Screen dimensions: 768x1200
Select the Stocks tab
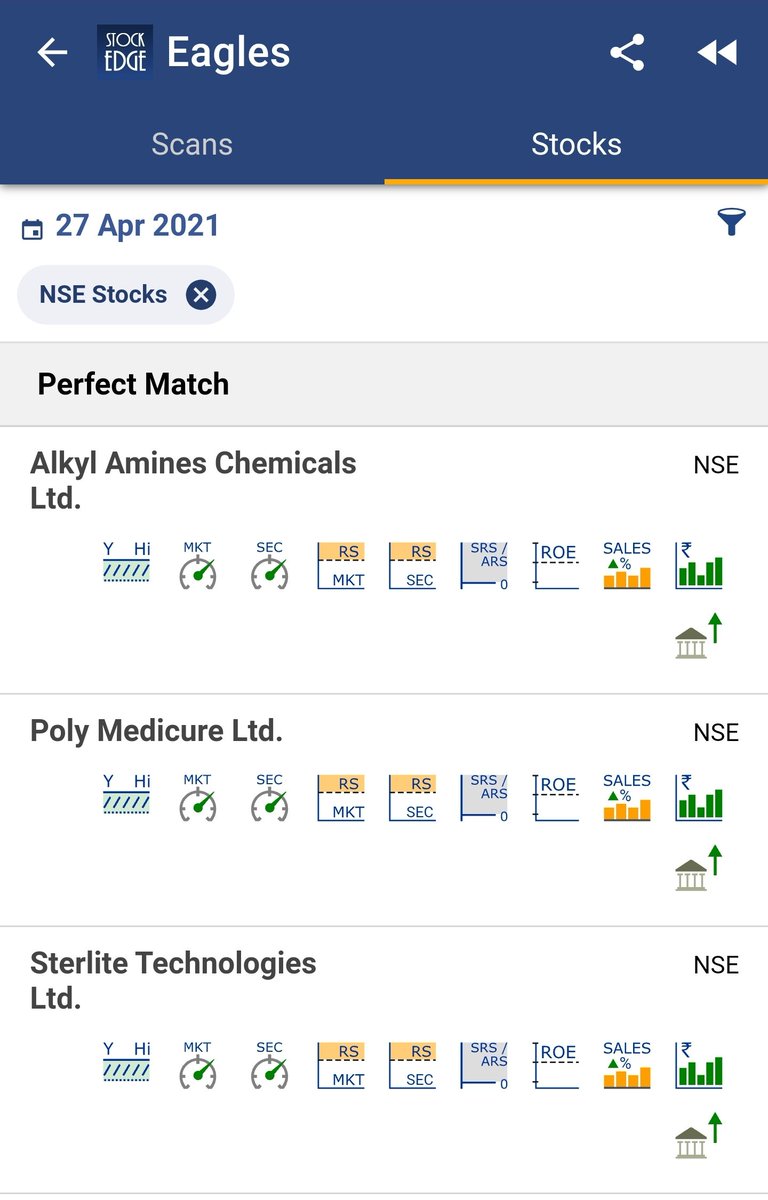tap(576, 144)
